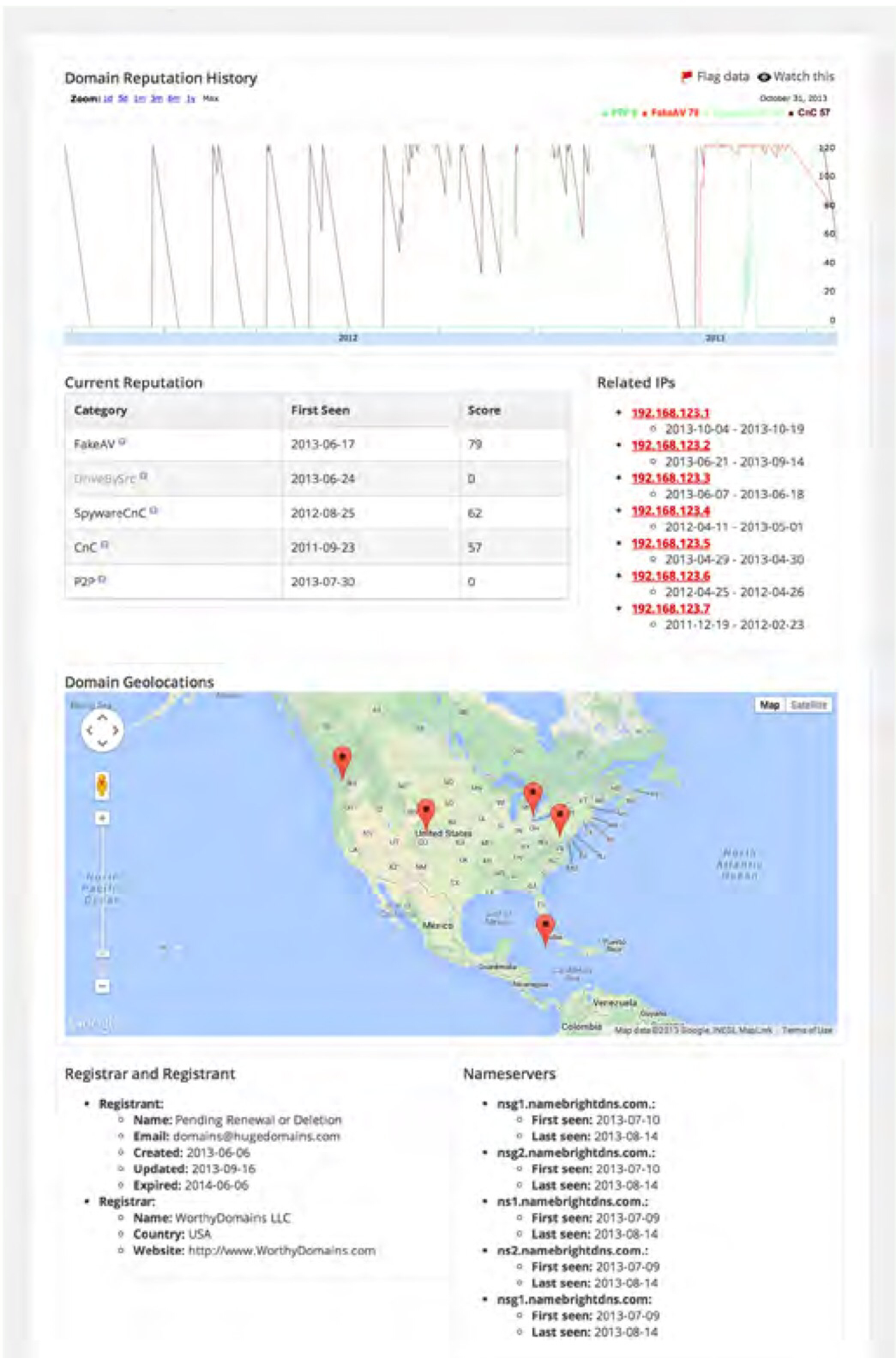Zoom out with the map minus button

(102, 986)
